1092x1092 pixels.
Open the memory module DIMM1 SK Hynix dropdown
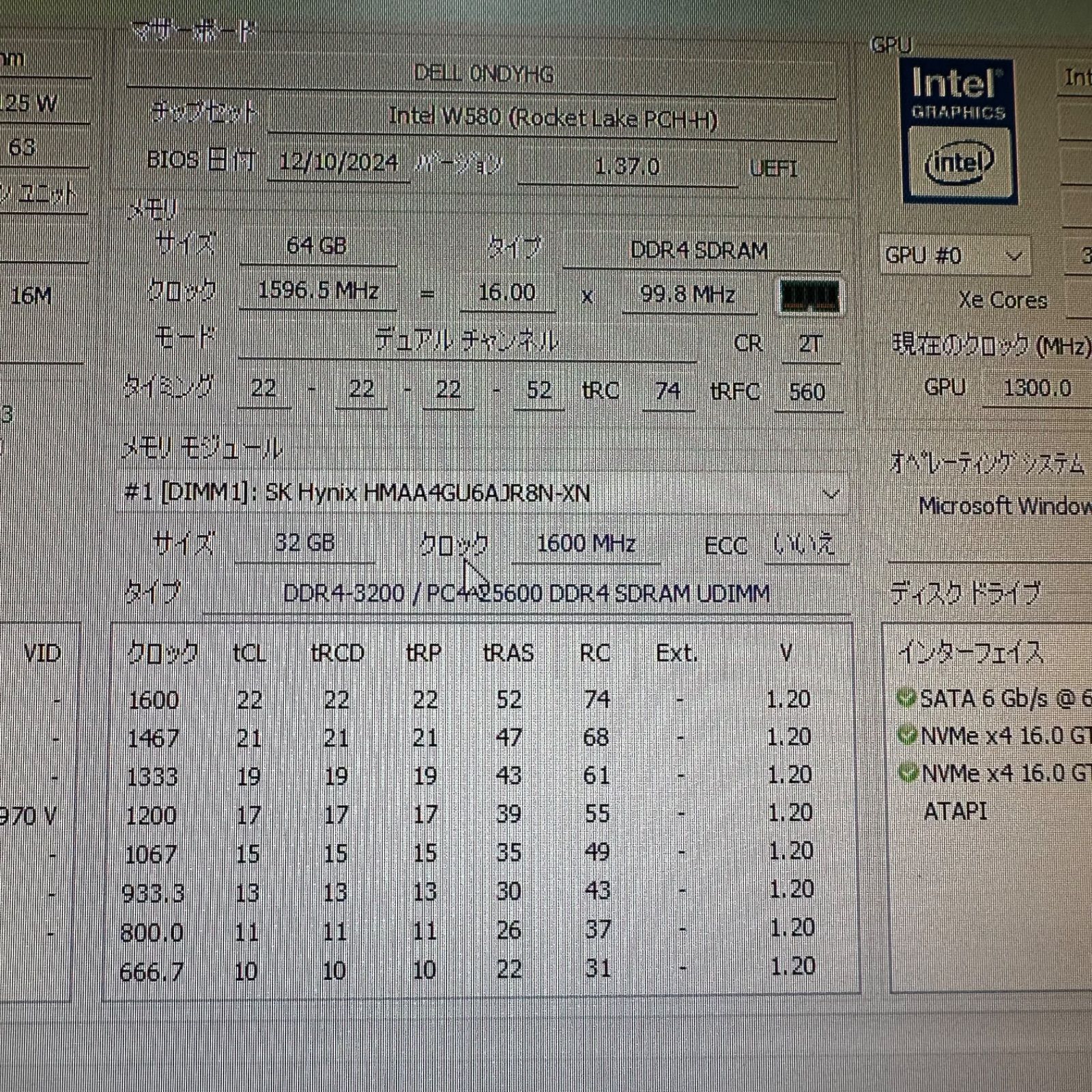[483, 493]
